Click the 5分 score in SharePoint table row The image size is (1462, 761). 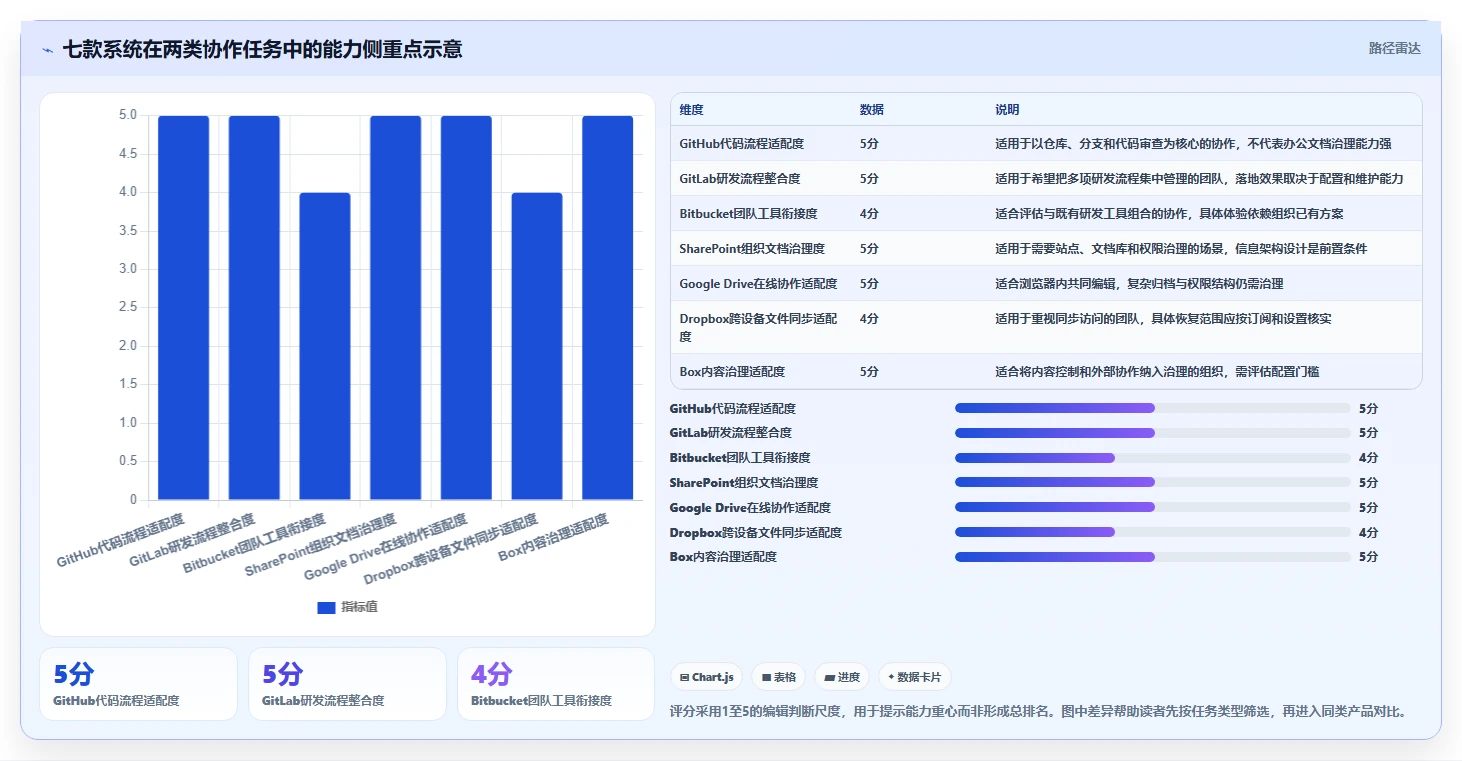coord(869,249)
